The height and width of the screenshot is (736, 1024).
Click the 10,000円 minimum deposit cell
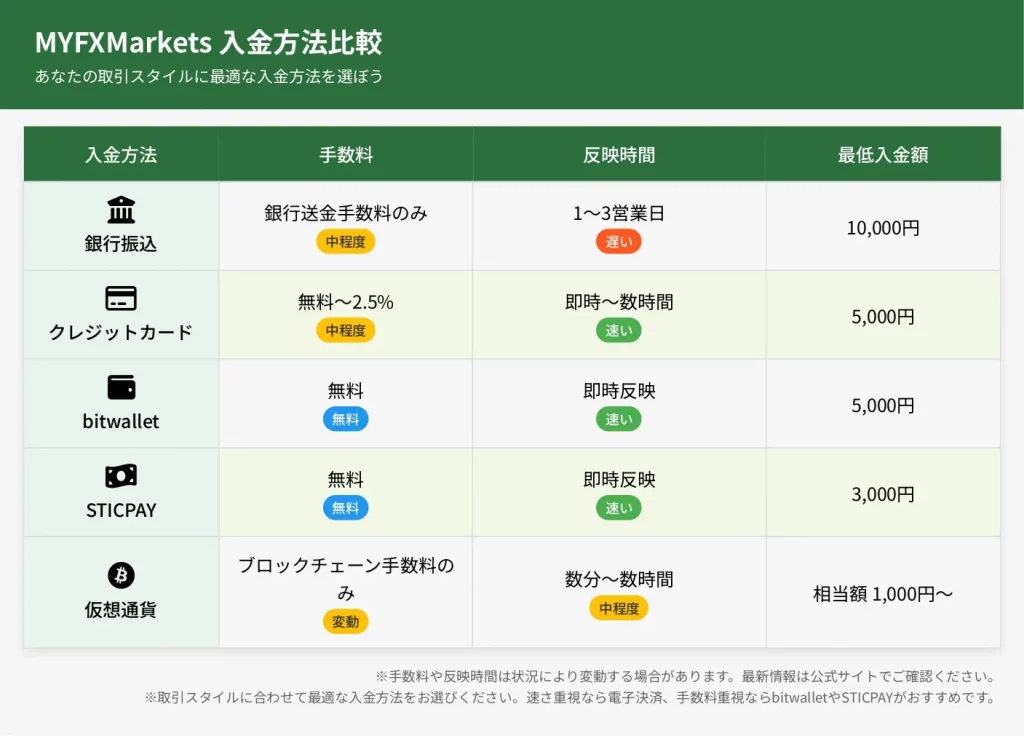883,228
